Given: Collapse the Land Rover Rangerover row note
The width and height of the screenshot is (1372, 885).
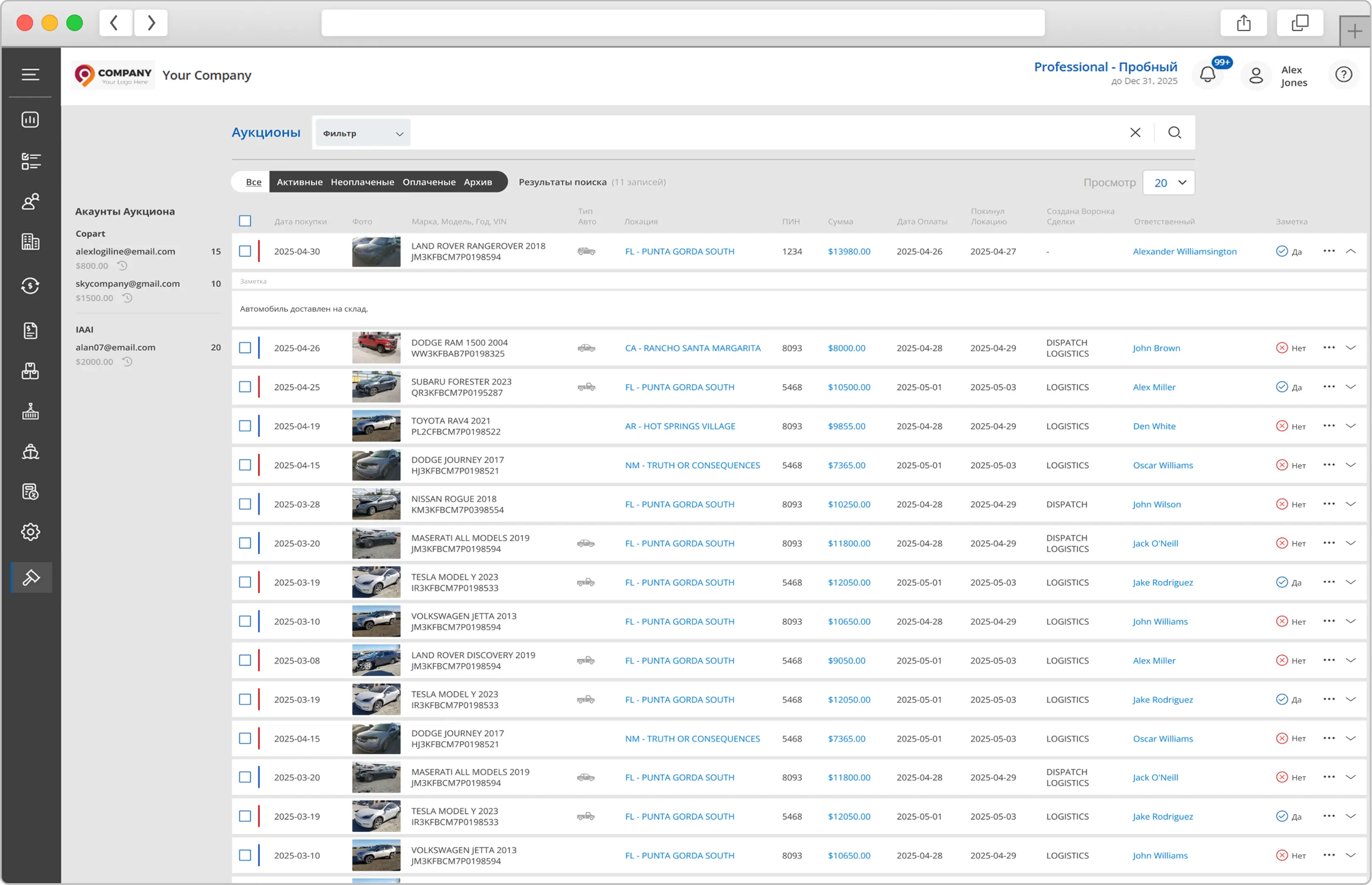Looking at the screenshot, I should (x=1351, y=251).
